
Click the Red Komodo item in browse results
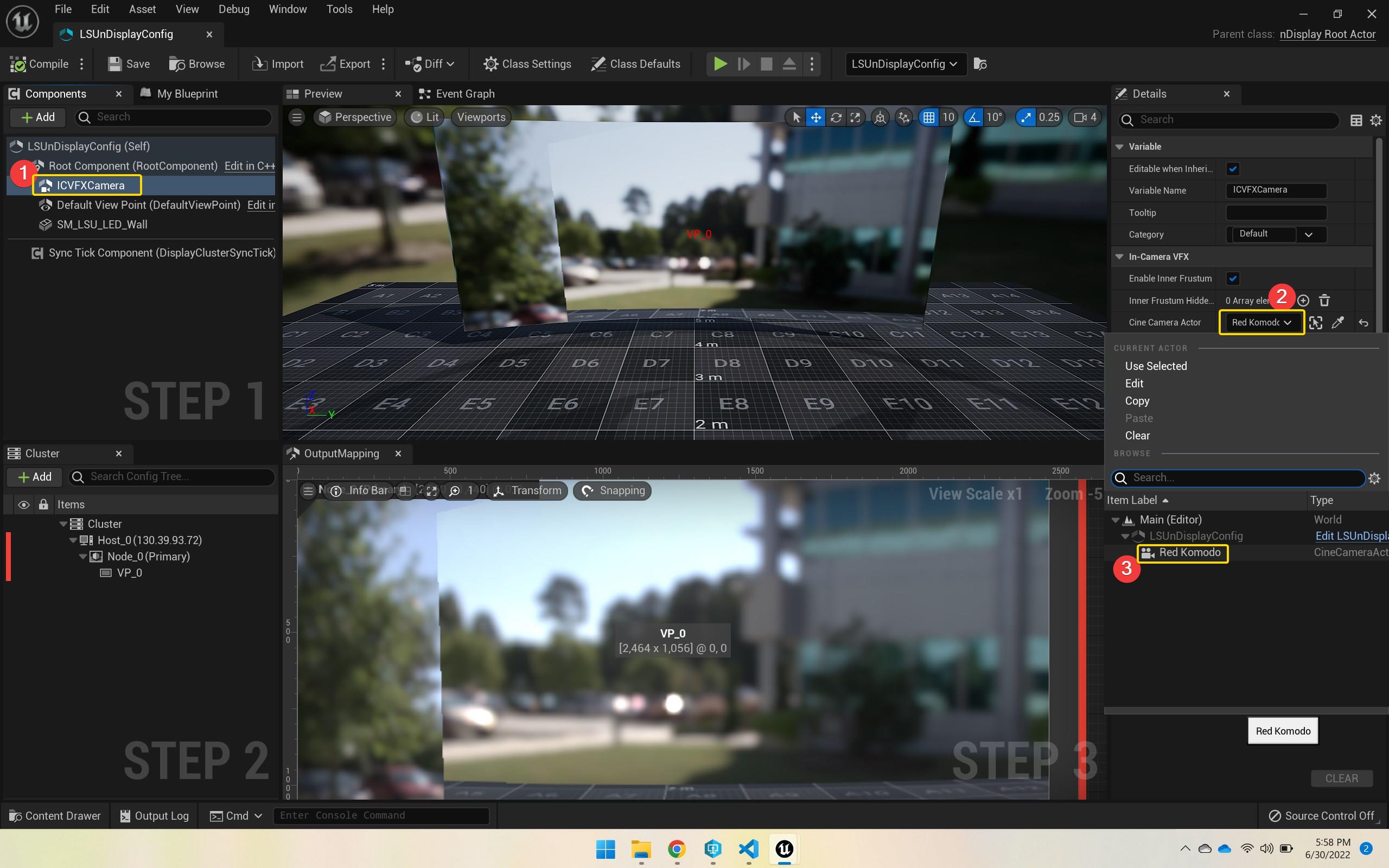pyautogui.click(x=1189, y=552)
